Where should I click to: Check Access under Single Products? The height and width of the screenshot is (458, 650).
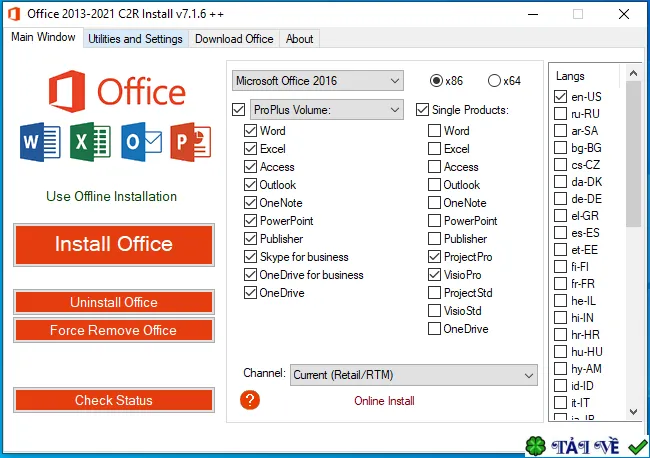coord(434,167)
